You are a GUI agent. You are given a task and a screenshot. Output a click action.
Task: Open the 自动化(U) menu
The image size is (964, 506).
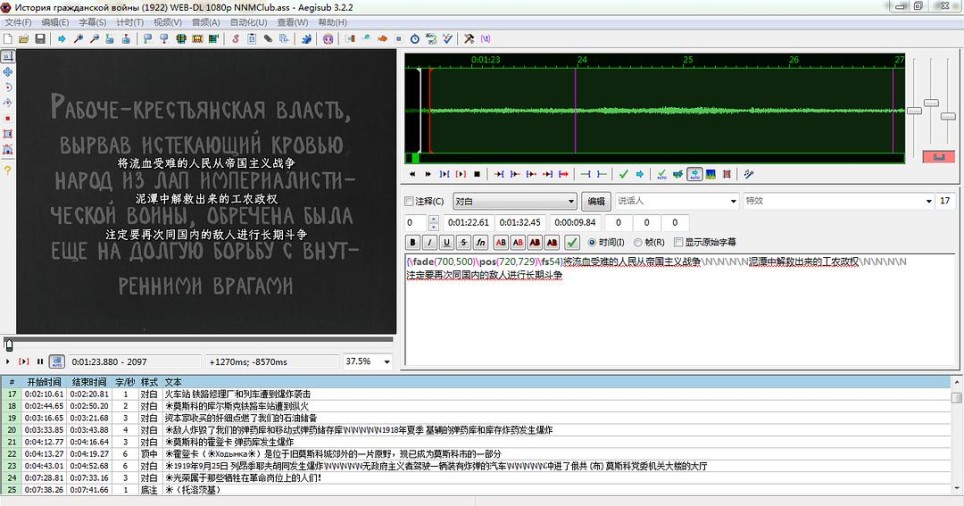point(248,22)
